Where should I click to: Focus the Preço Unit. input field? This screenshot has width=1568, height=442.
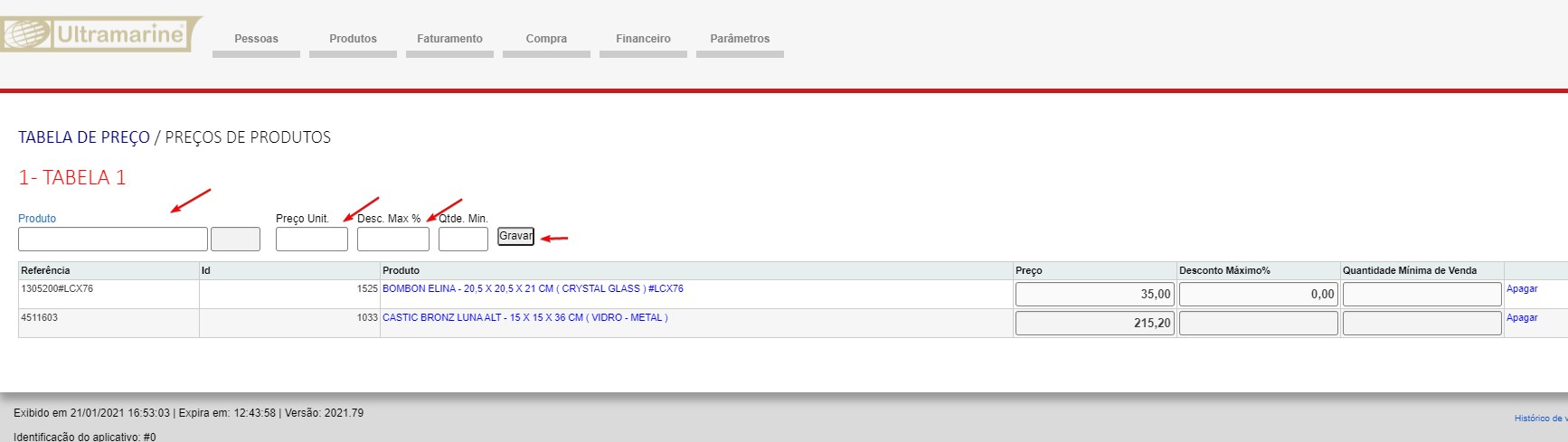312,239
